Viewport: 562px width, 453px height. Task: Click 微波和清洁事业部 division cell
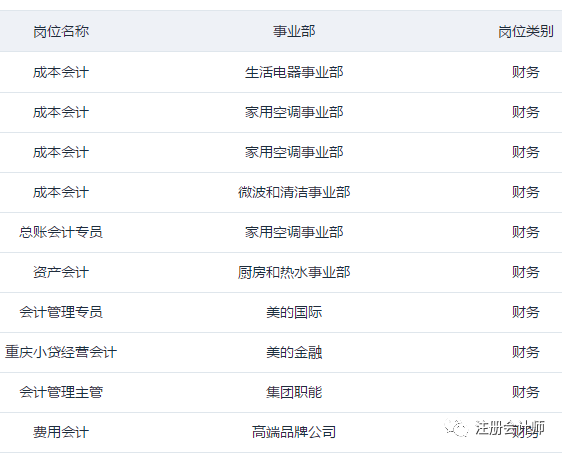coord(294,192)
